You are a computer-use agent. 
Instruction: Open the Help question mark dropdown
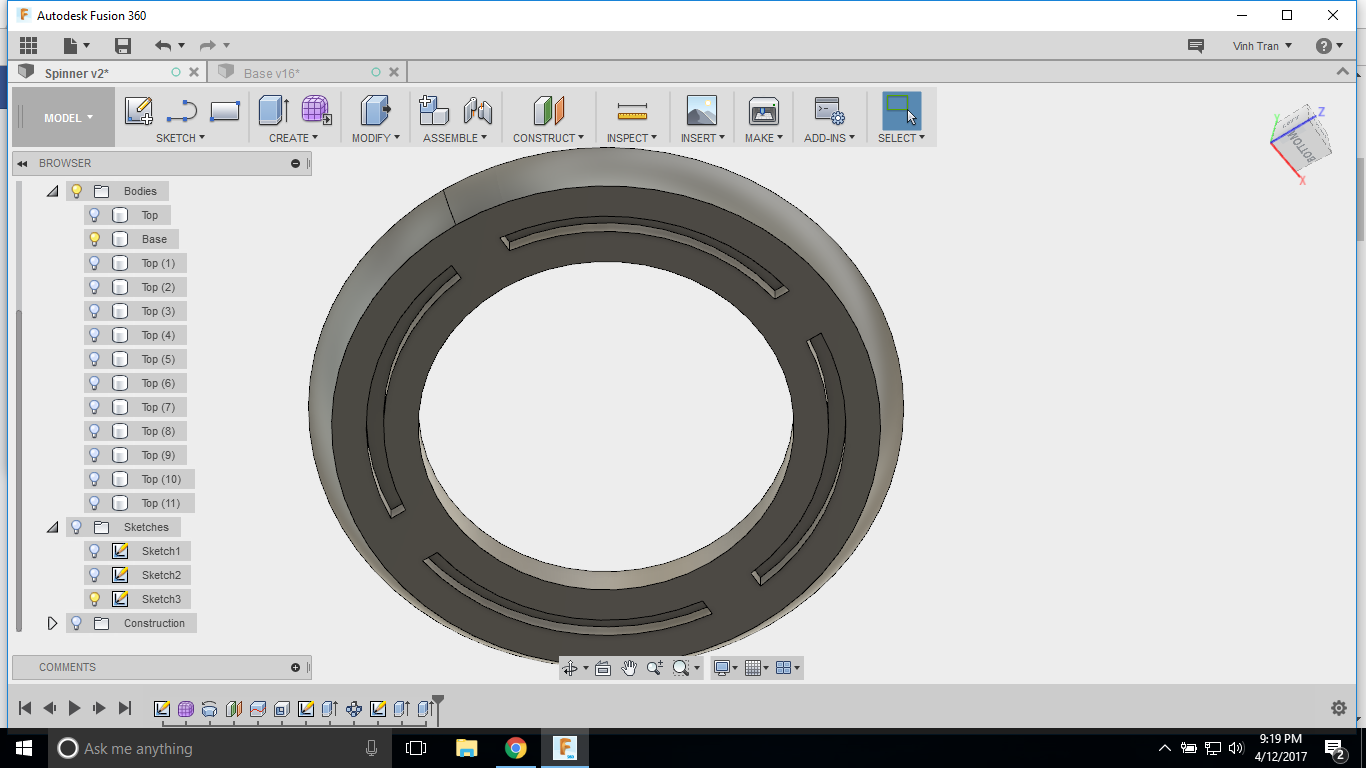pos(1330,46)
